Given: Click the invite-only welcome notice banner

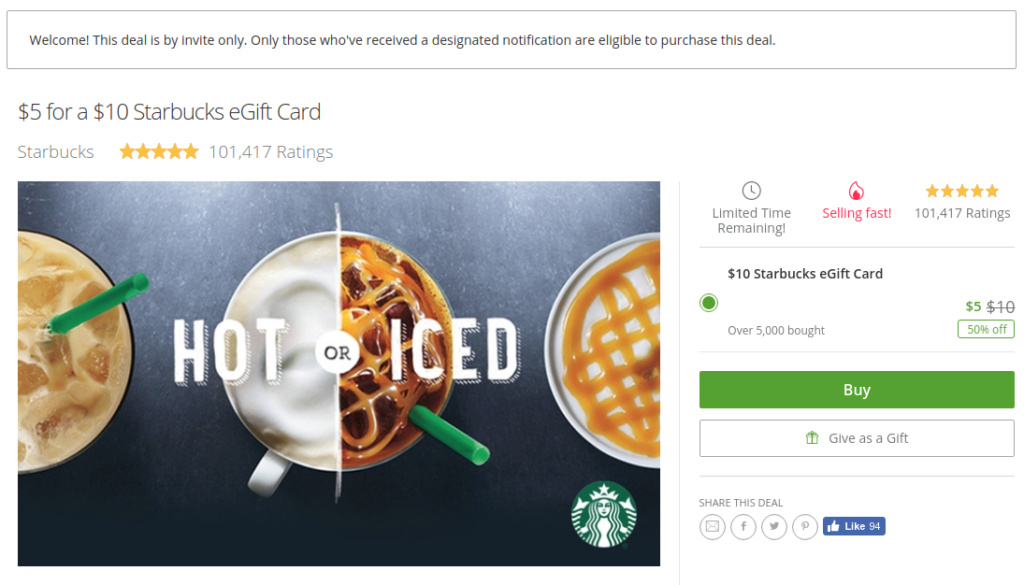Looking at the screenshot, I should pos(512,40).
